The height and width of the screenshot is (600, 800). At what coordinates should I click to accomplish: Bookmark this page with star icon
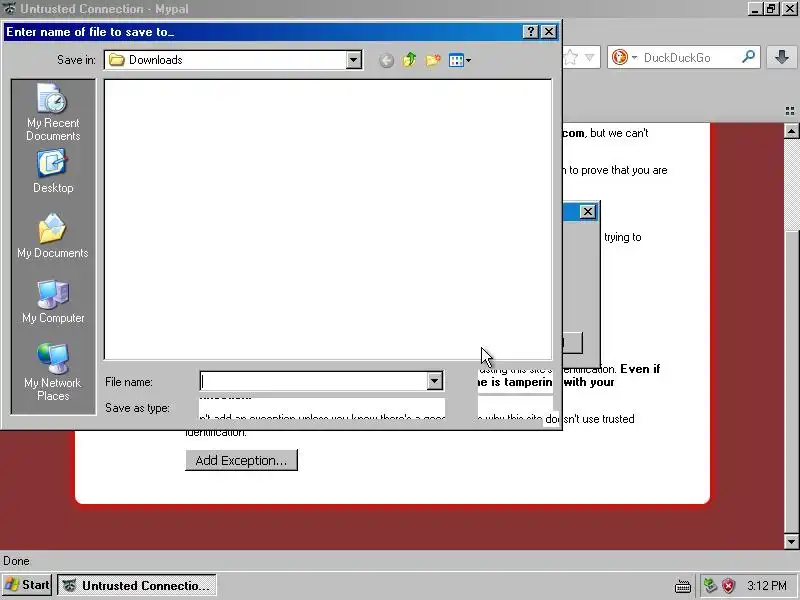pyautogui.click(x=571, y=58)
